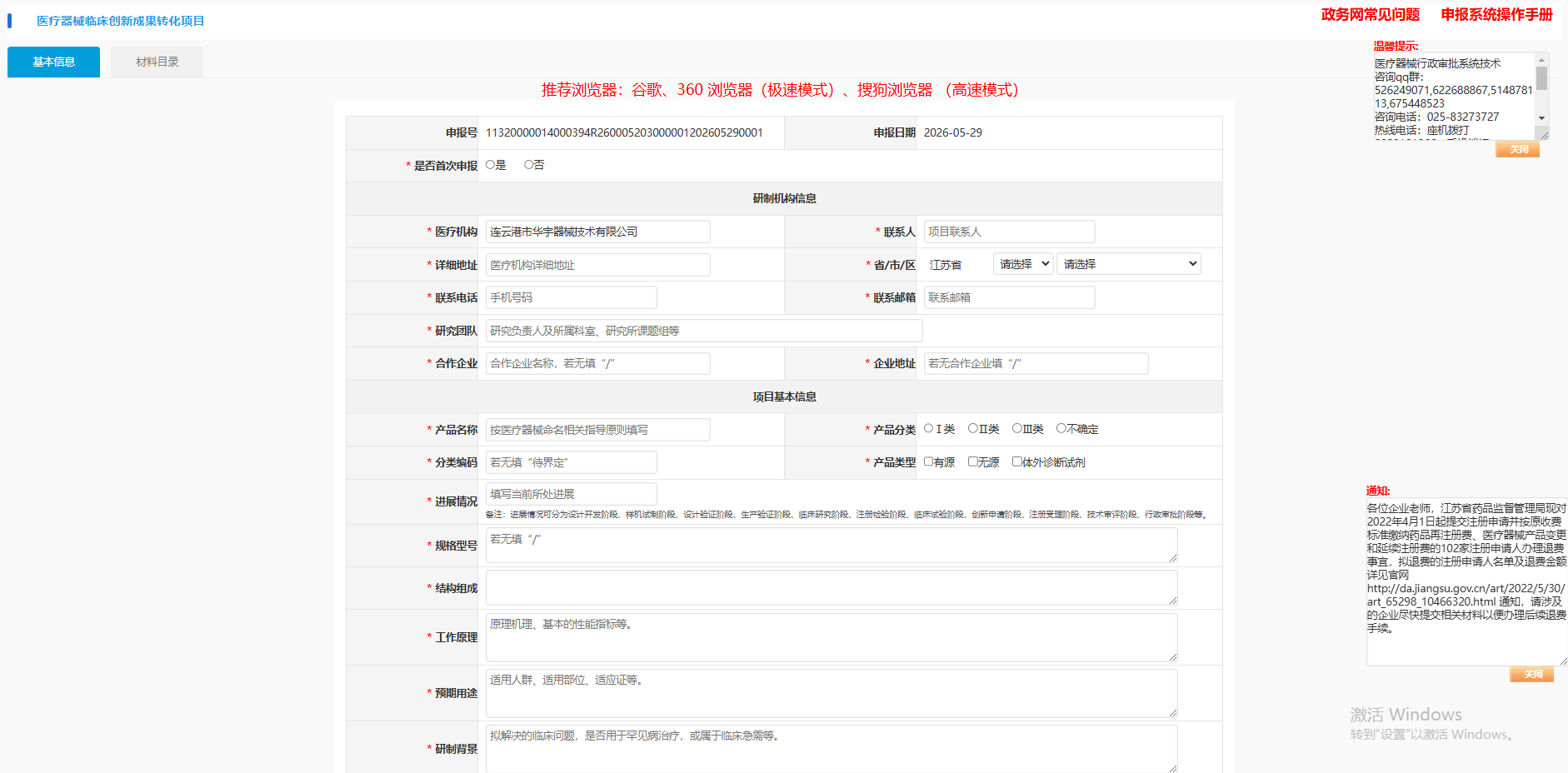Focus the 预期用途 text area
This screenshot has width=1568, height=773.
tap(831, 693)
